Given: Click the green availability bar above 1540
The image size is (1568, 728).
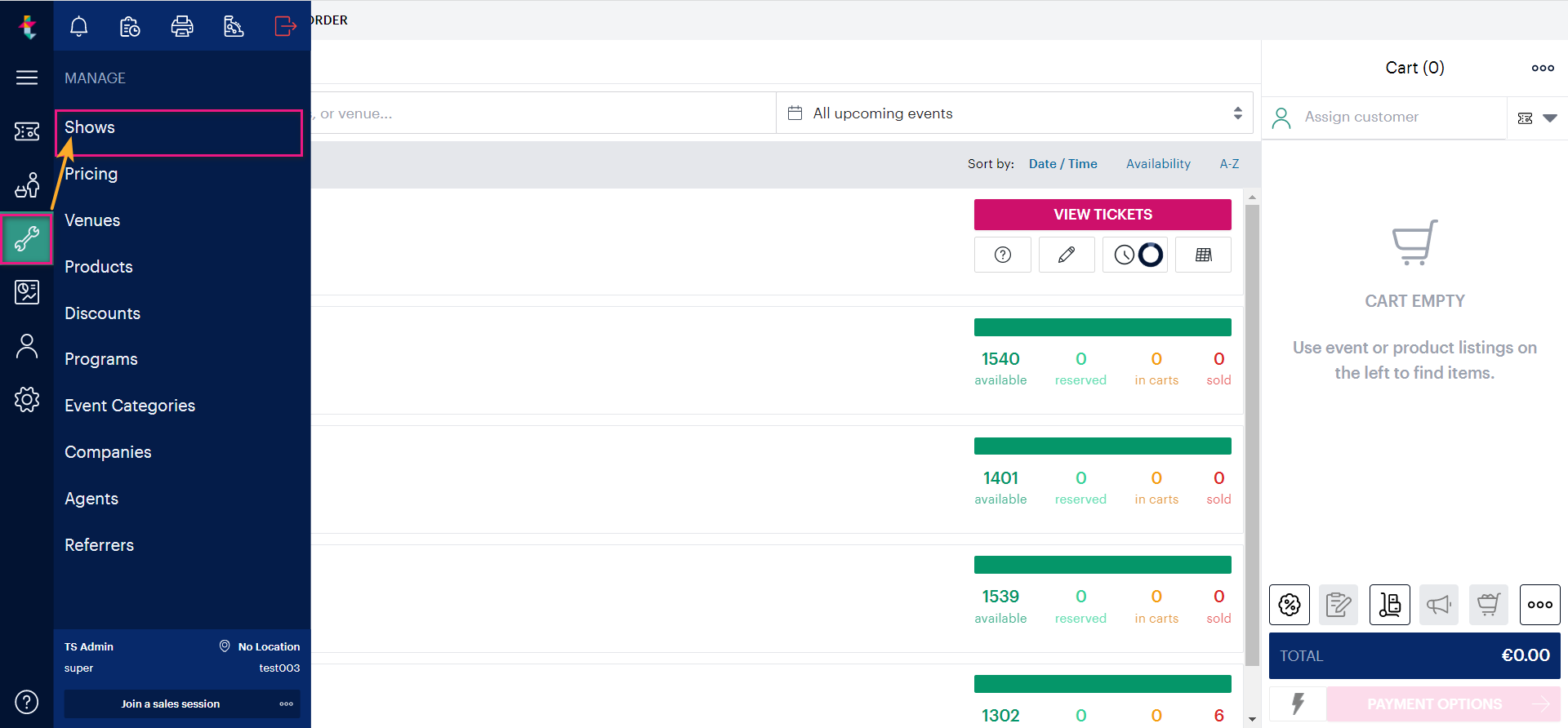Looking at the screenshot, I should click(x=1102, y=327).
